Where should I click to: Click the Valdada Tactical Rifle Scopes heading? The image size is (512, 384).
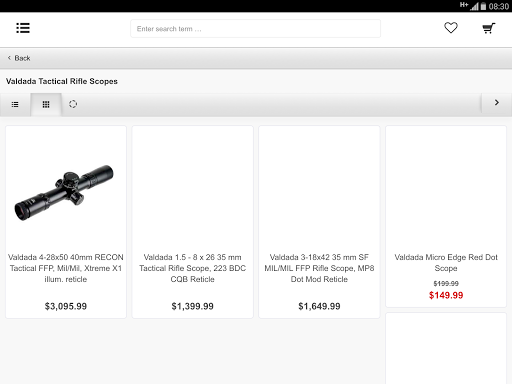point(62,81)
